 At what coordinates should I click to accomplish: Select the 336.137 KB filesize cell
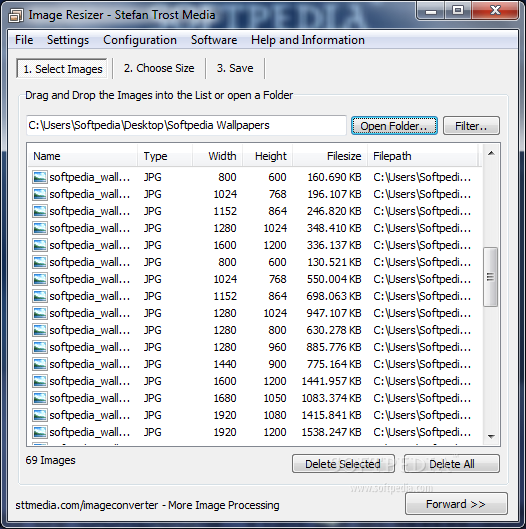[334, 245]
